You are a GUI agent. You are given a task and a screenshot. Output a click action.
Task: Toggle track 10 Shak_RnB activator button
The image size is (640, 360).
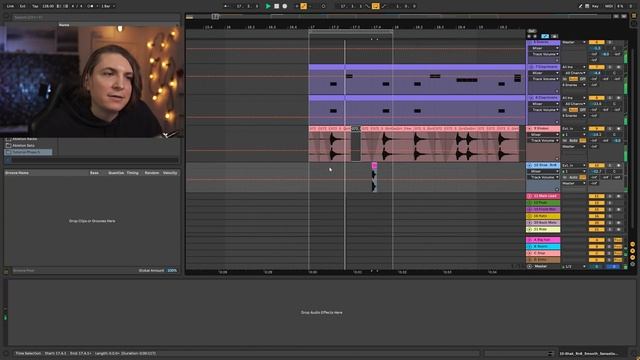click(596, 165)
